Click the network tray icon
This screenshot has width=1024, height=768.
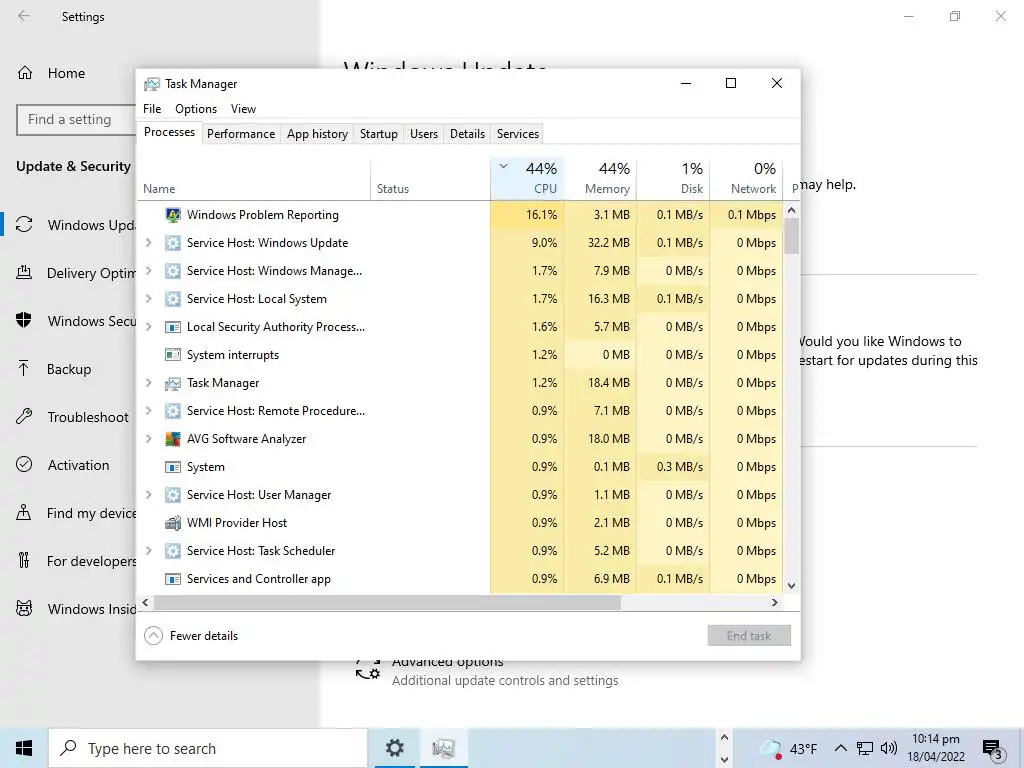pyautogui.click(x=865, y=748)
